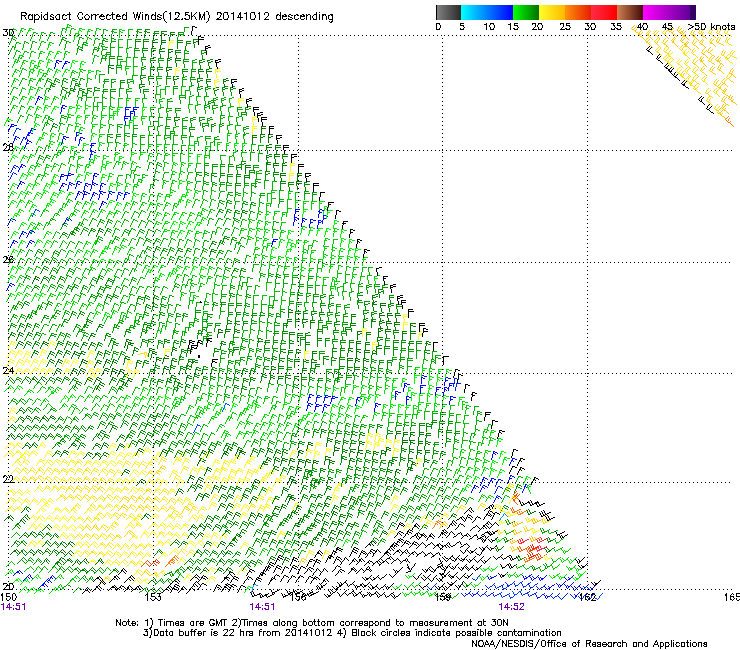This screenshot has height=650, width=740.
Task: Click the '5' label under the color legend
Action: (462, 27)
